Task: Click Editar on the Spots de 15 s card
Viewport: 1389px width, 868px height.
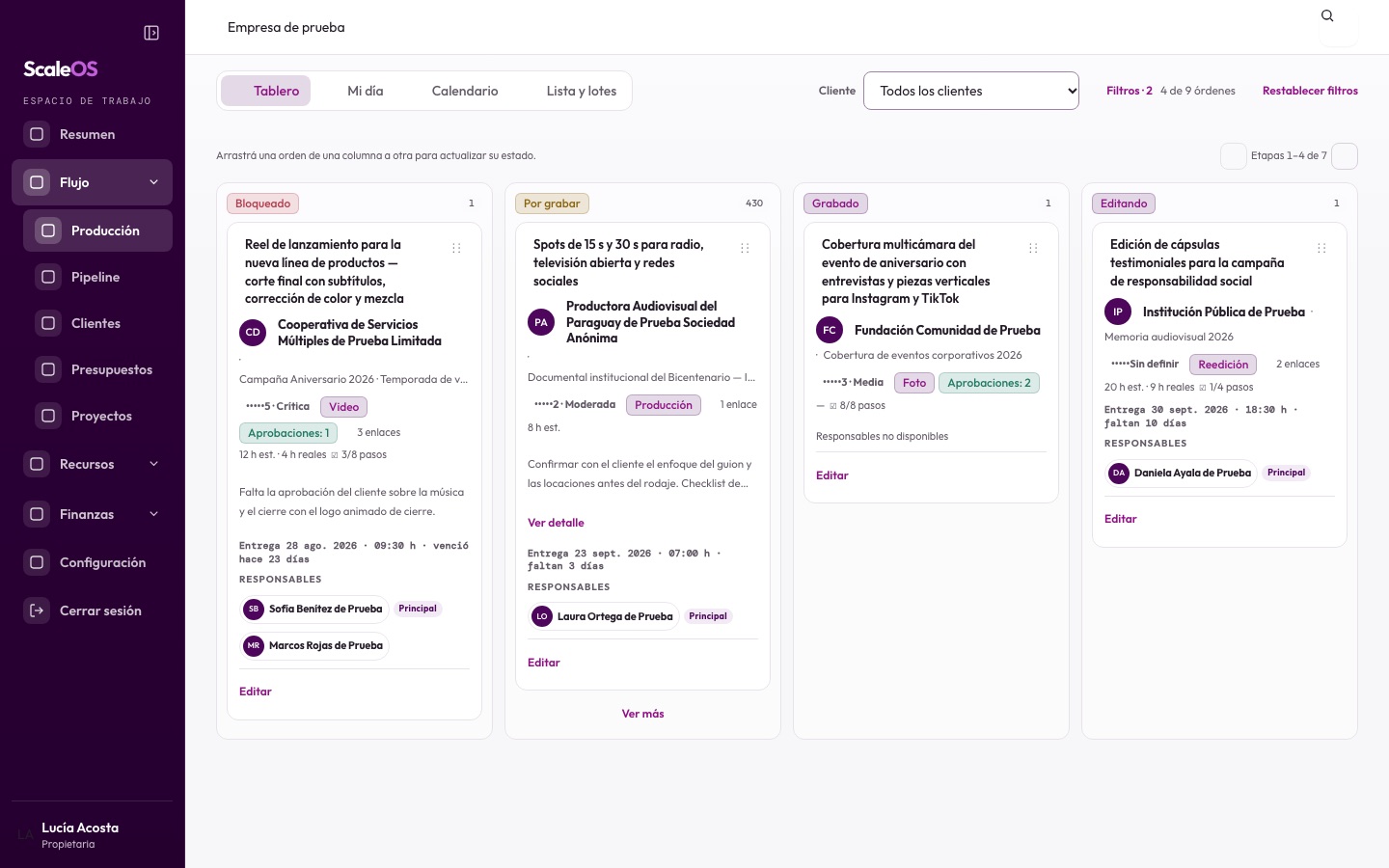Action: (544, 663)
